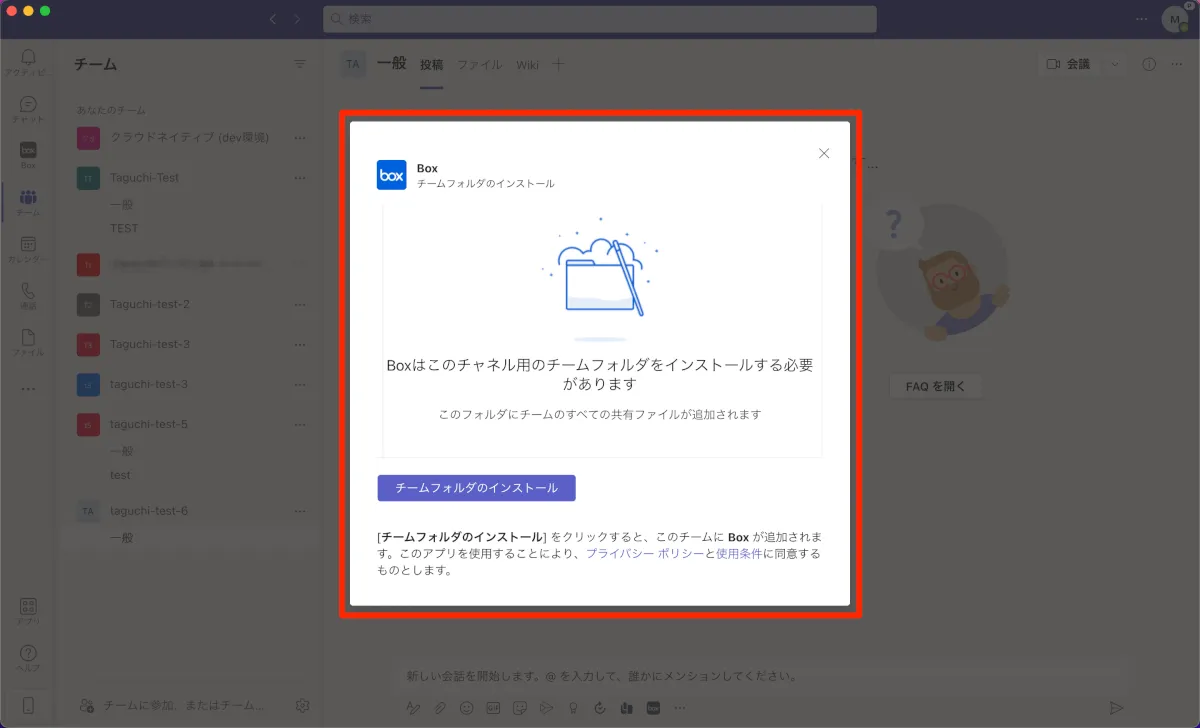Open more options for Taguchi-Test team

(300, 178)
